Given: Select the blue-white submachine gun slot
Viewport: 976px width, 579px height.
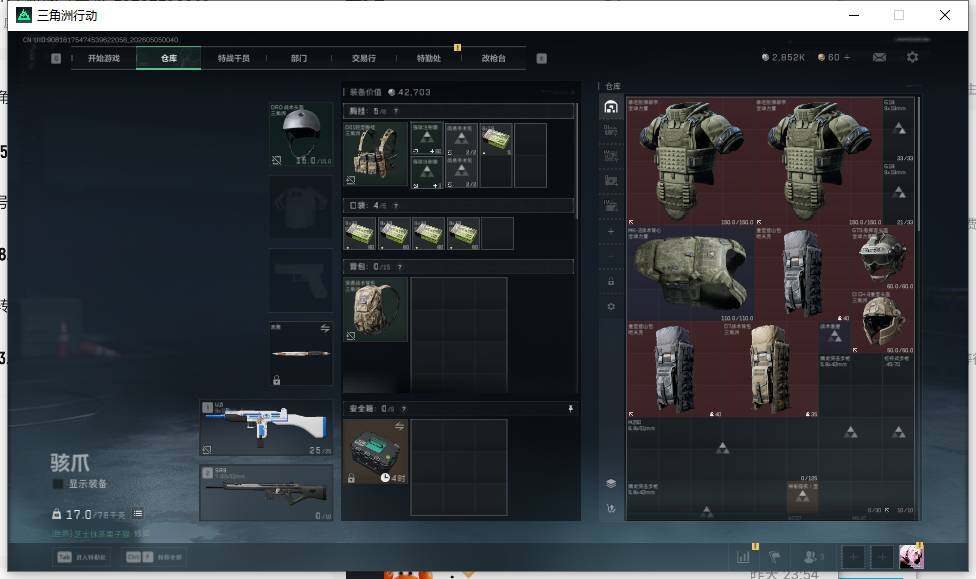Looking at the screenshot, I should tap(266, 428).
